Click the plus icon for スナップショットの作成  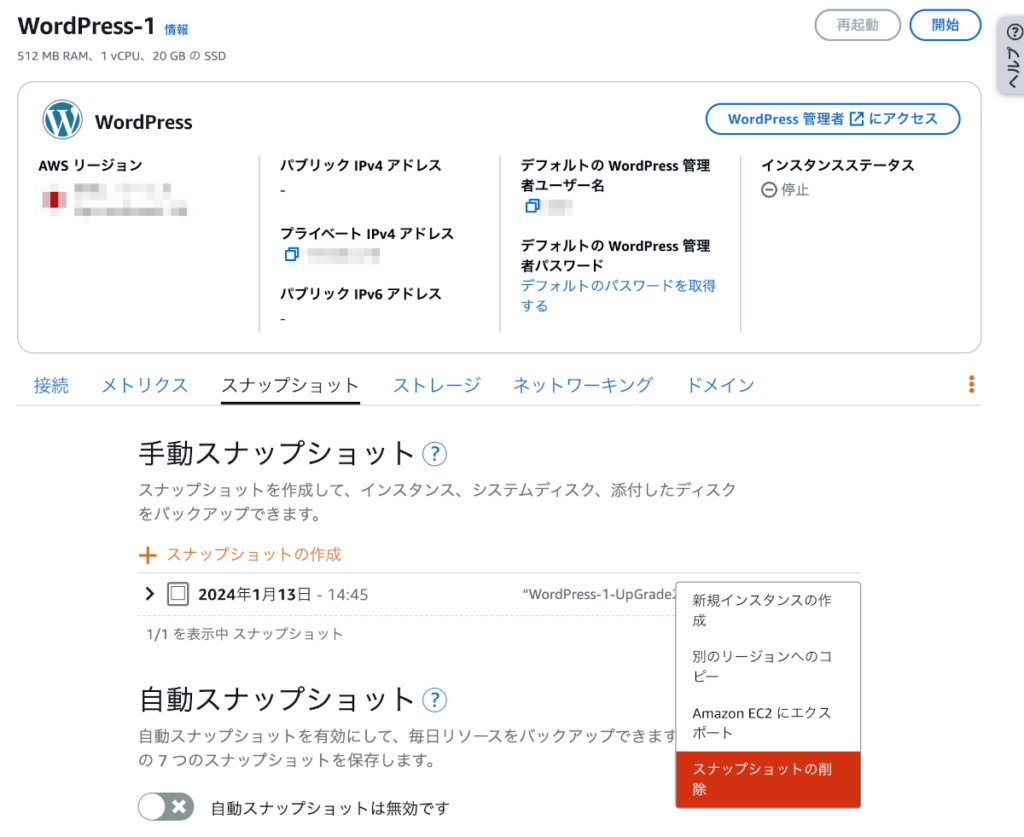148,555
